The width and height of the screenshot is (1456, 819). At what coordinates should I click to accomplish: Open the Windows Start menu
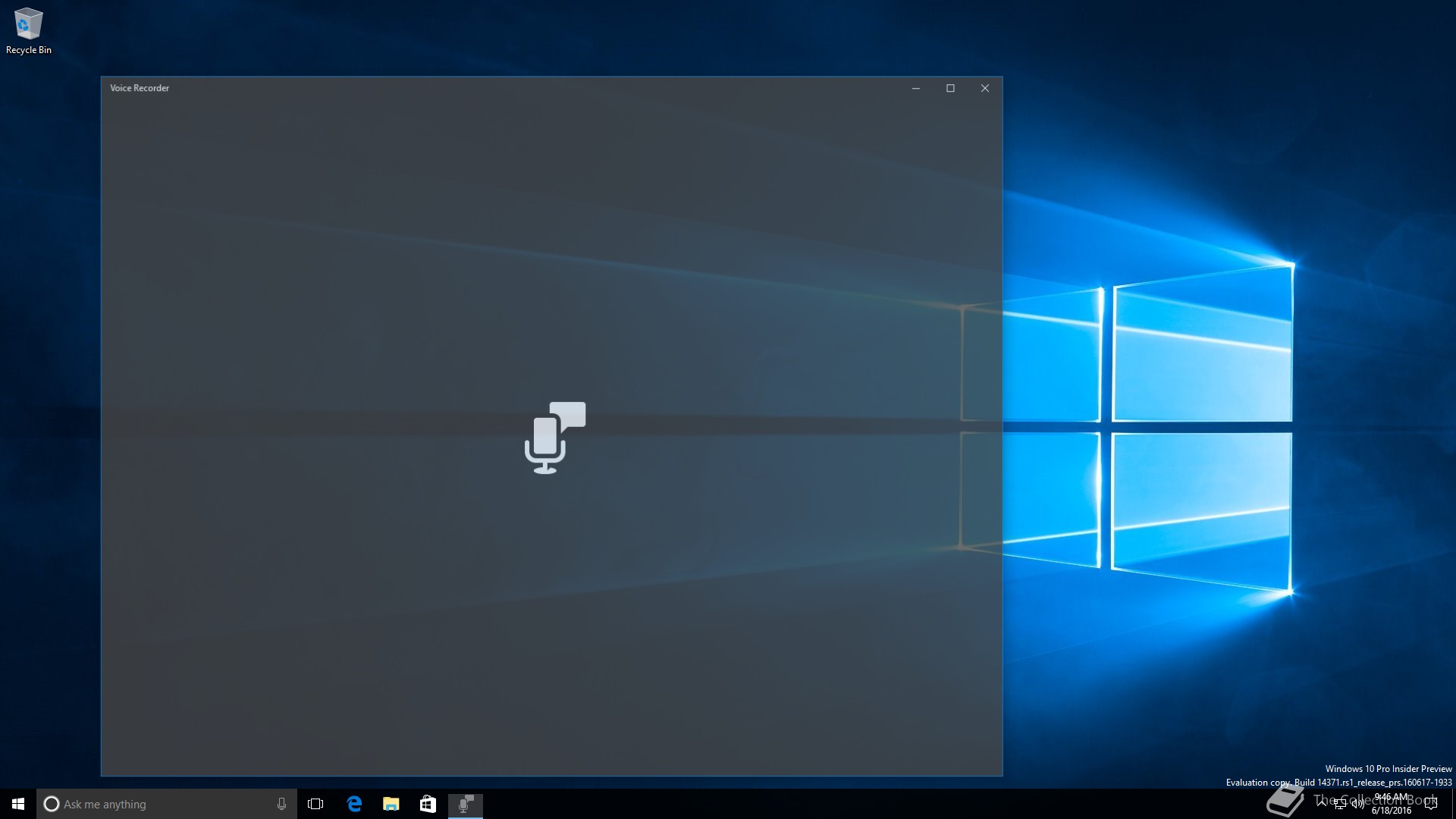(18, 804)
